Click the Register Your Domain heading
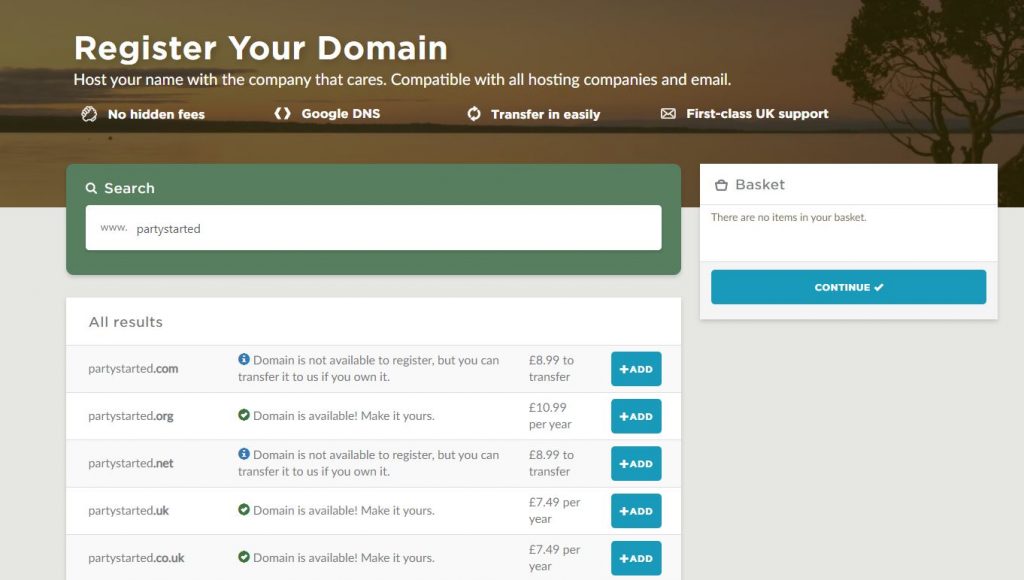 point(260,47)
